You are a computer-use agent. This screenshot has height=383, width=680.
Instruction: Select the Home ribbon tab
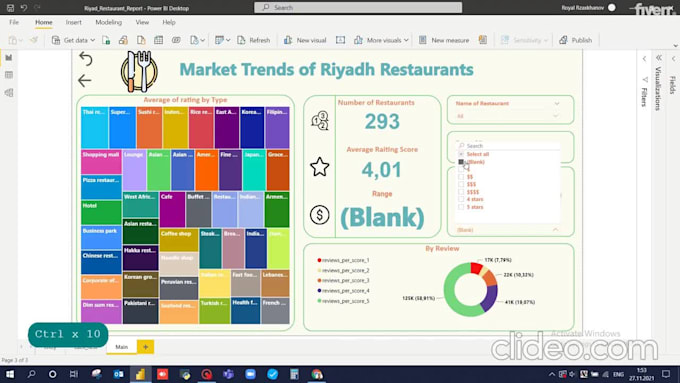[x=44, y=22]
